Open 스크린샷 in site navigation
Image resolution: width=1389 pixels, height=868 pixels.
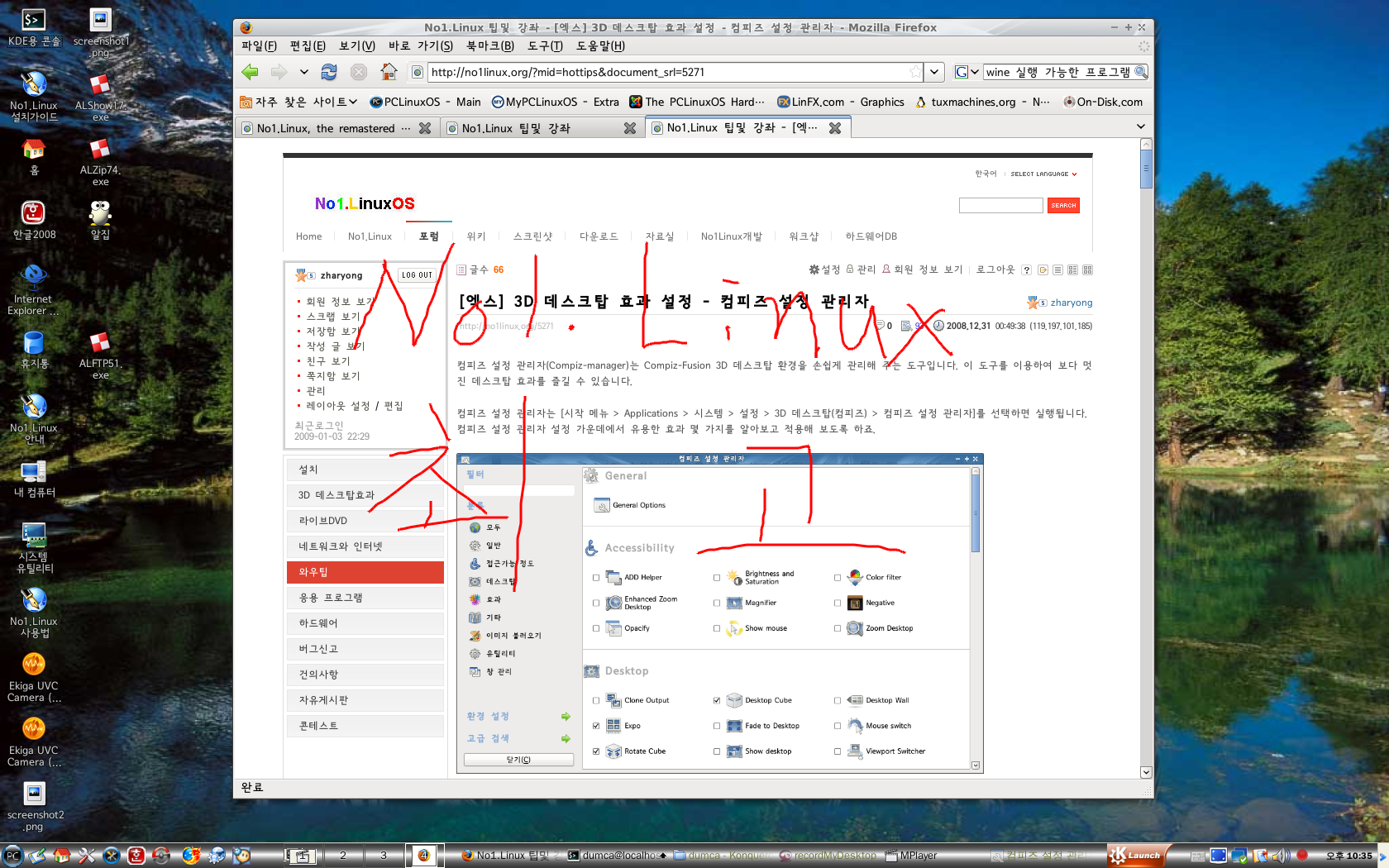[x=532, y=236]
